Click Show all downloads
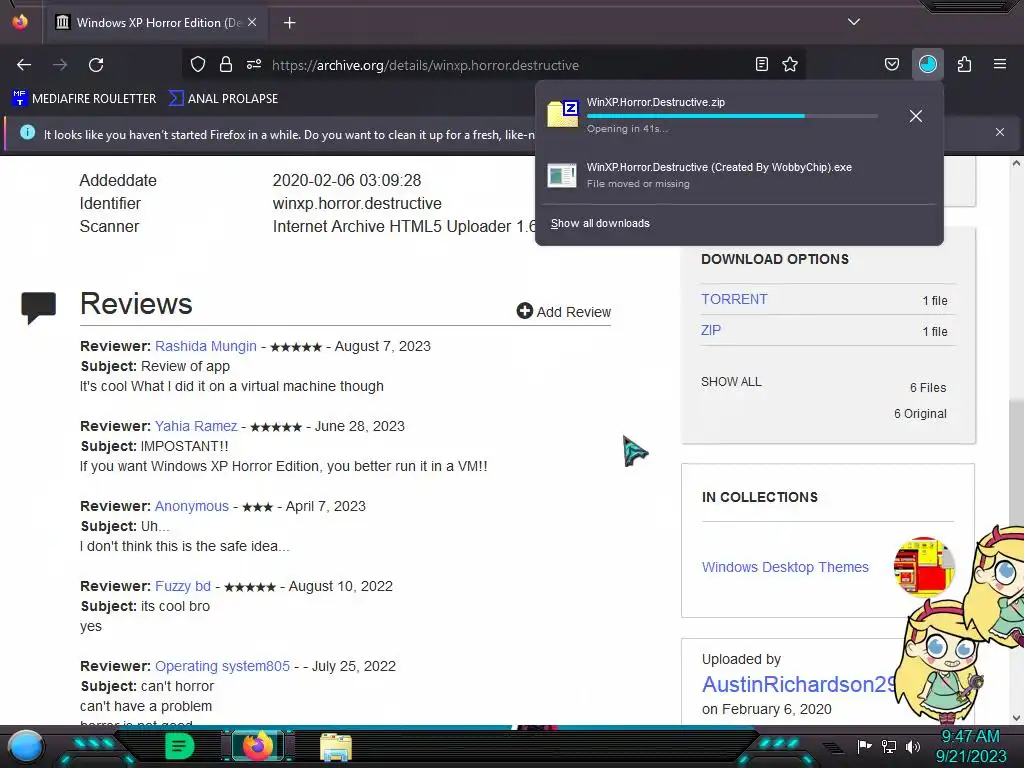This screenshot has width=1024, height=768. pos(600,223)
